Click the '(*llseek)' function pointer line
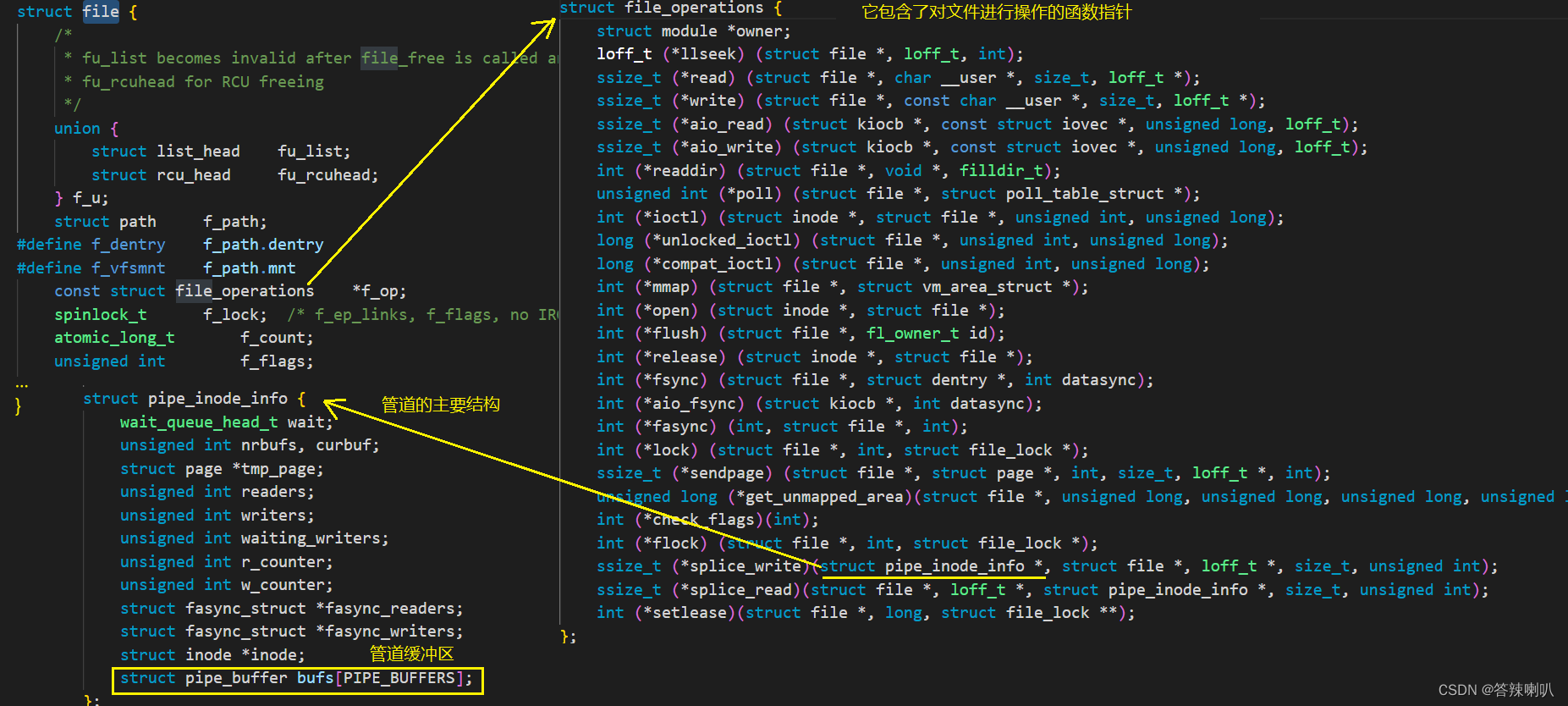 (810, 54)
